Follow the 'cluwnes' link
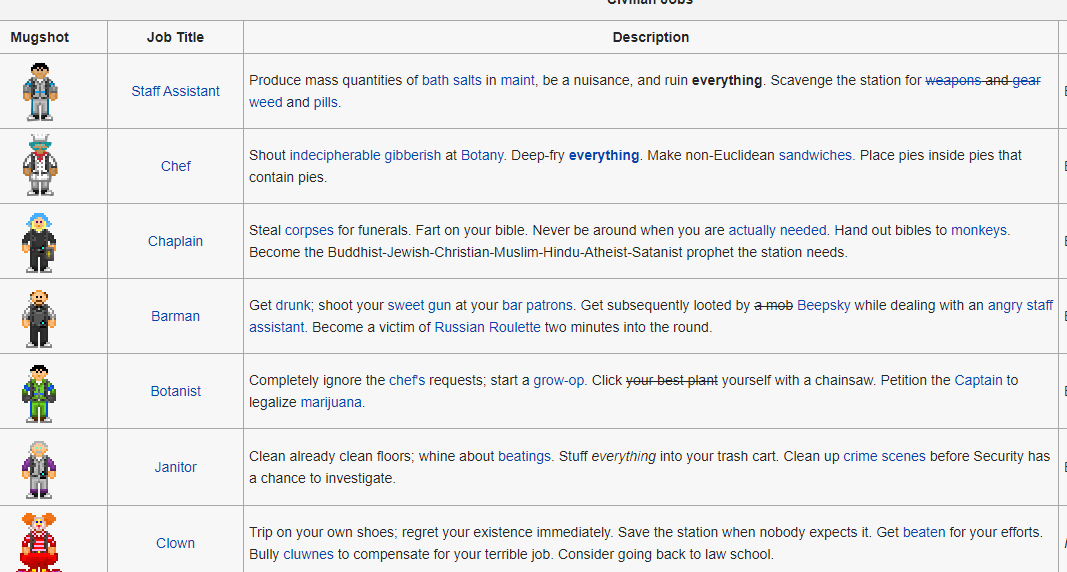 click(308, 554)
